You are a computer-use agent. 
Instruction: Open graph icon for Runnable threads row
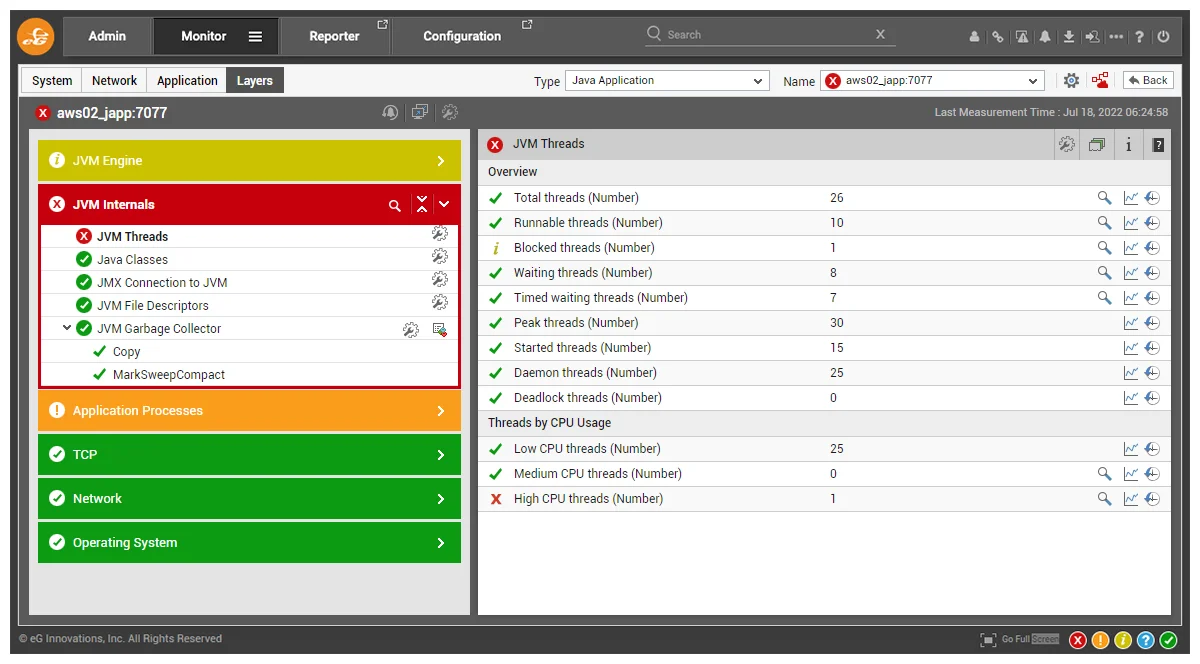tap(1131, 223)
